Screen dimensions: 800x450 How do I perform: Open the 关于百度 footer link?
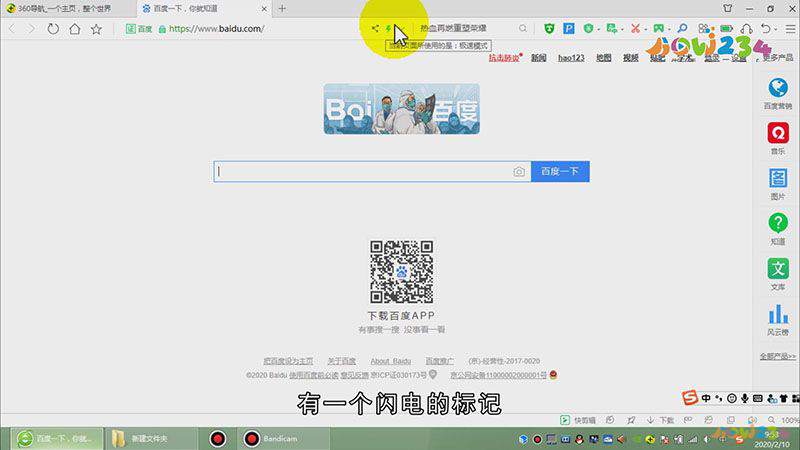[x=341, y=361]
